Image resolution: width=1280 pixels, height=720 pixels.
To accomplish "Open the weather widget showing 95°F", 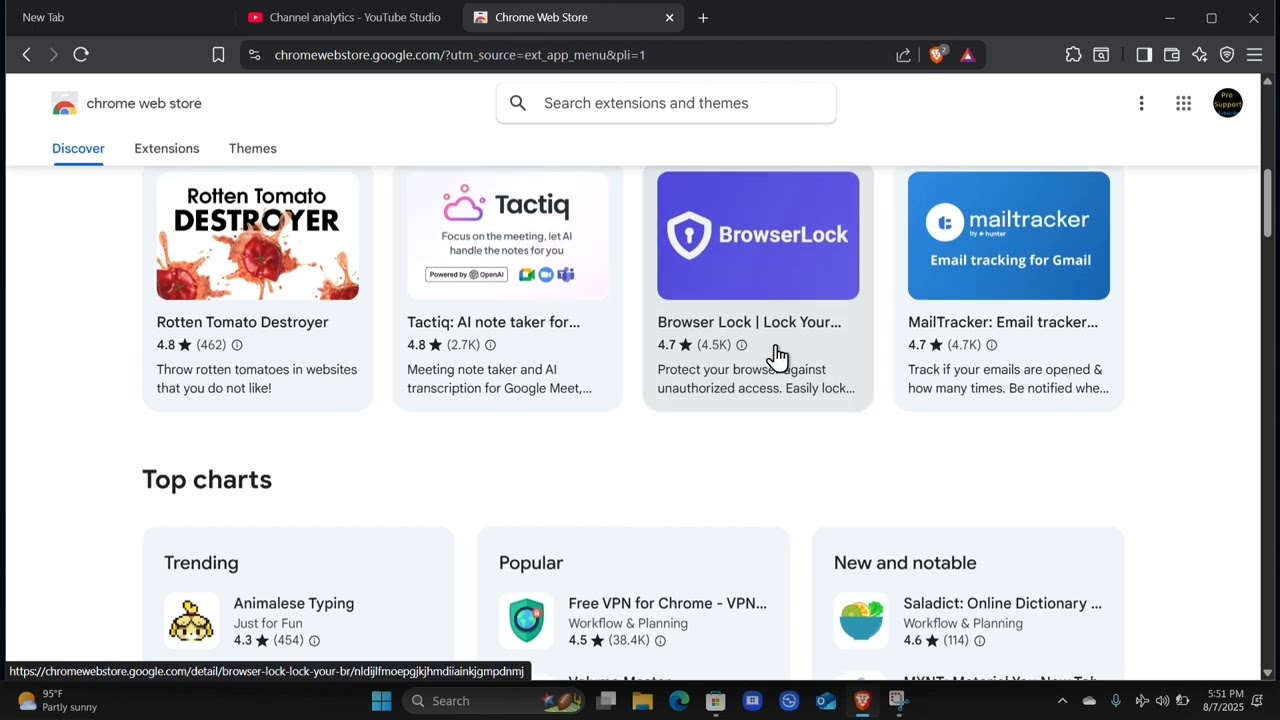I will click(58, 701).
